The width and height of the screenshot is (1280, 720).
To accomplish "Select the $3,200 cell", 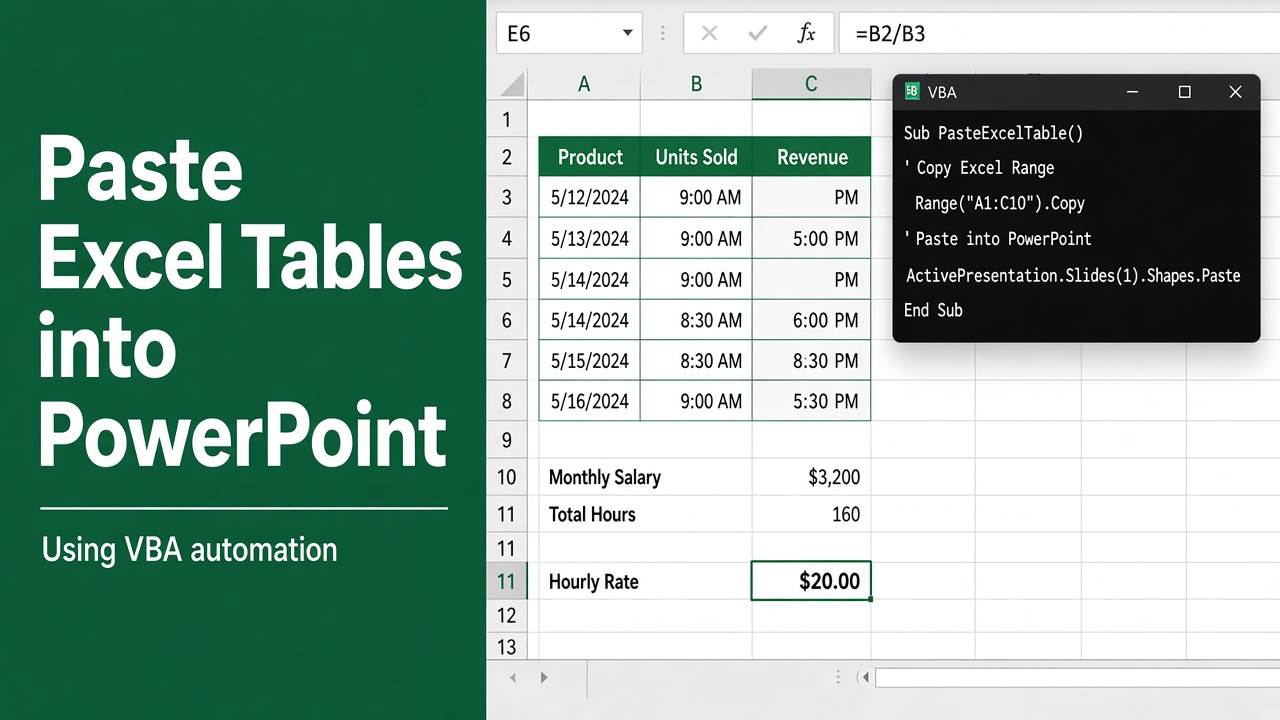I will coord(812,477).
